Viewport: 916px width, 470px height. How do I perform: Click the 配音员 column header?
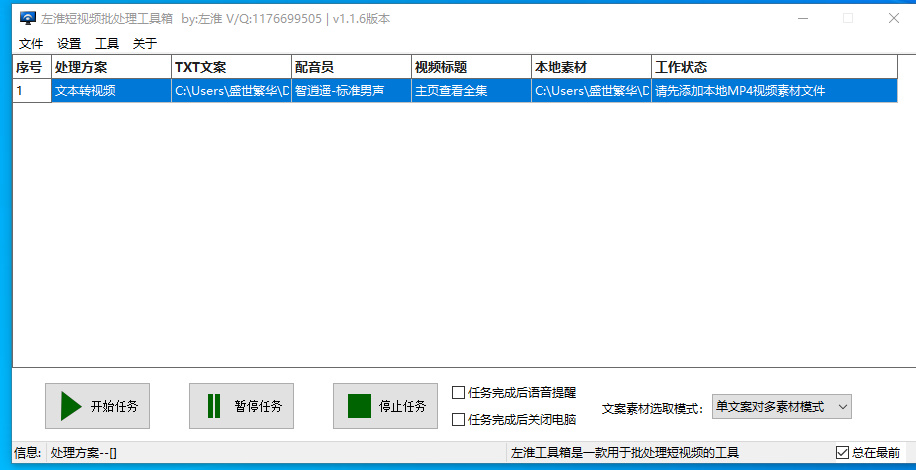(351, 67)
